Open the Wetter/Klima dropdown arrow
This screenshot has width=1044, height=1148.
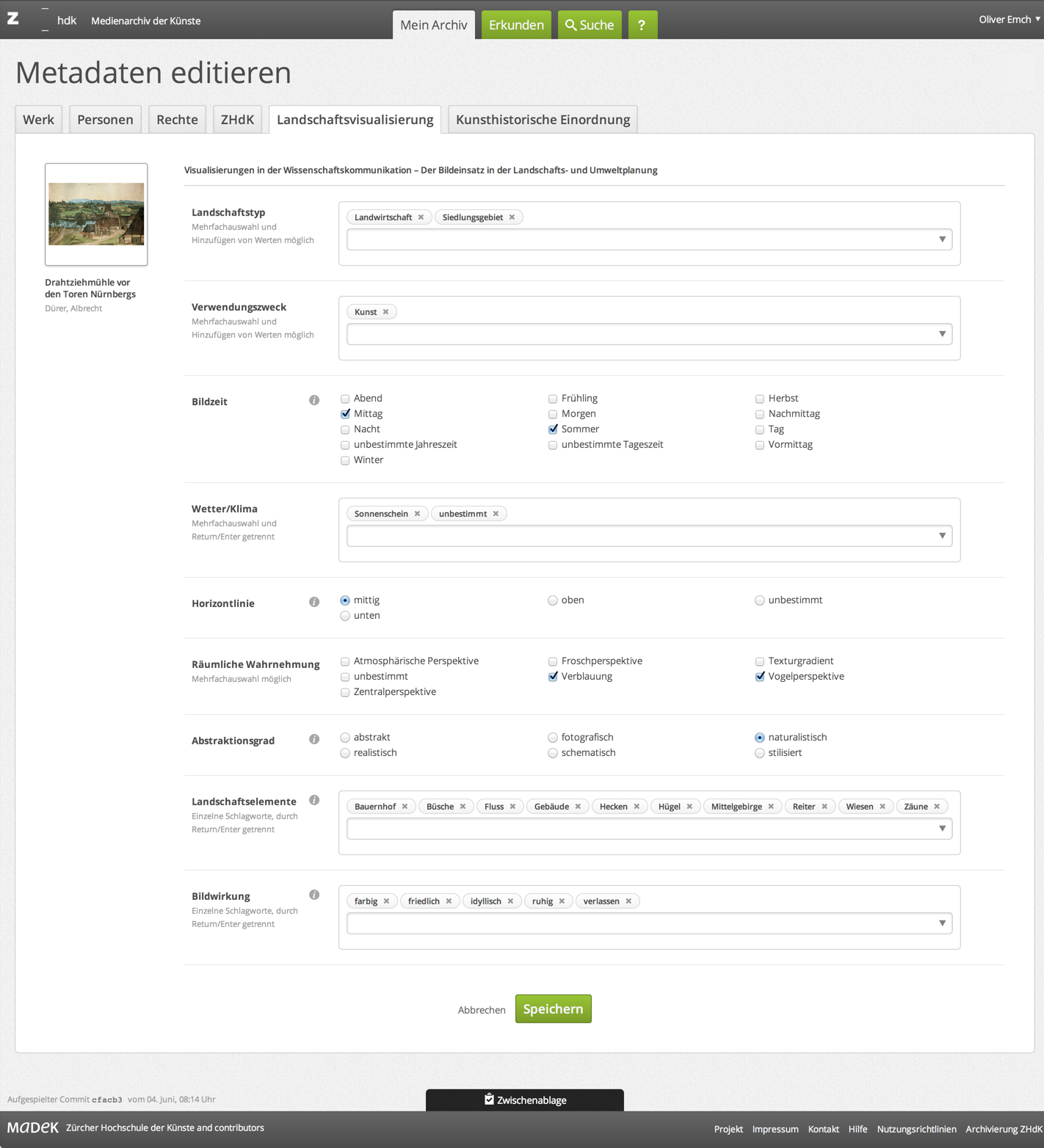942,536
